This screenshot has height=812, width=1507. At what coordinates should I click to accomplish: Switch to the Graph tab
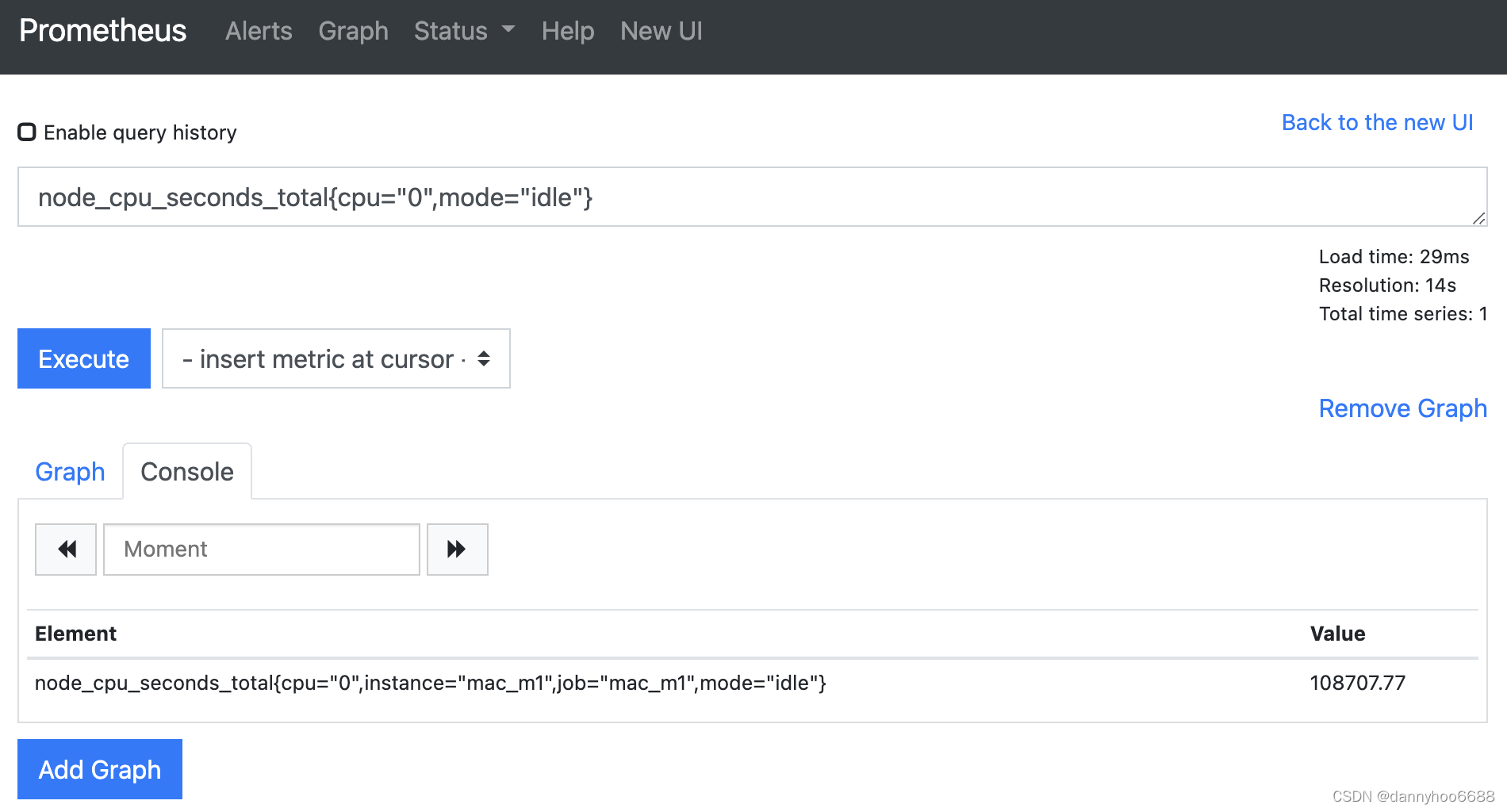pyautogui.click(x=71, y=471)
